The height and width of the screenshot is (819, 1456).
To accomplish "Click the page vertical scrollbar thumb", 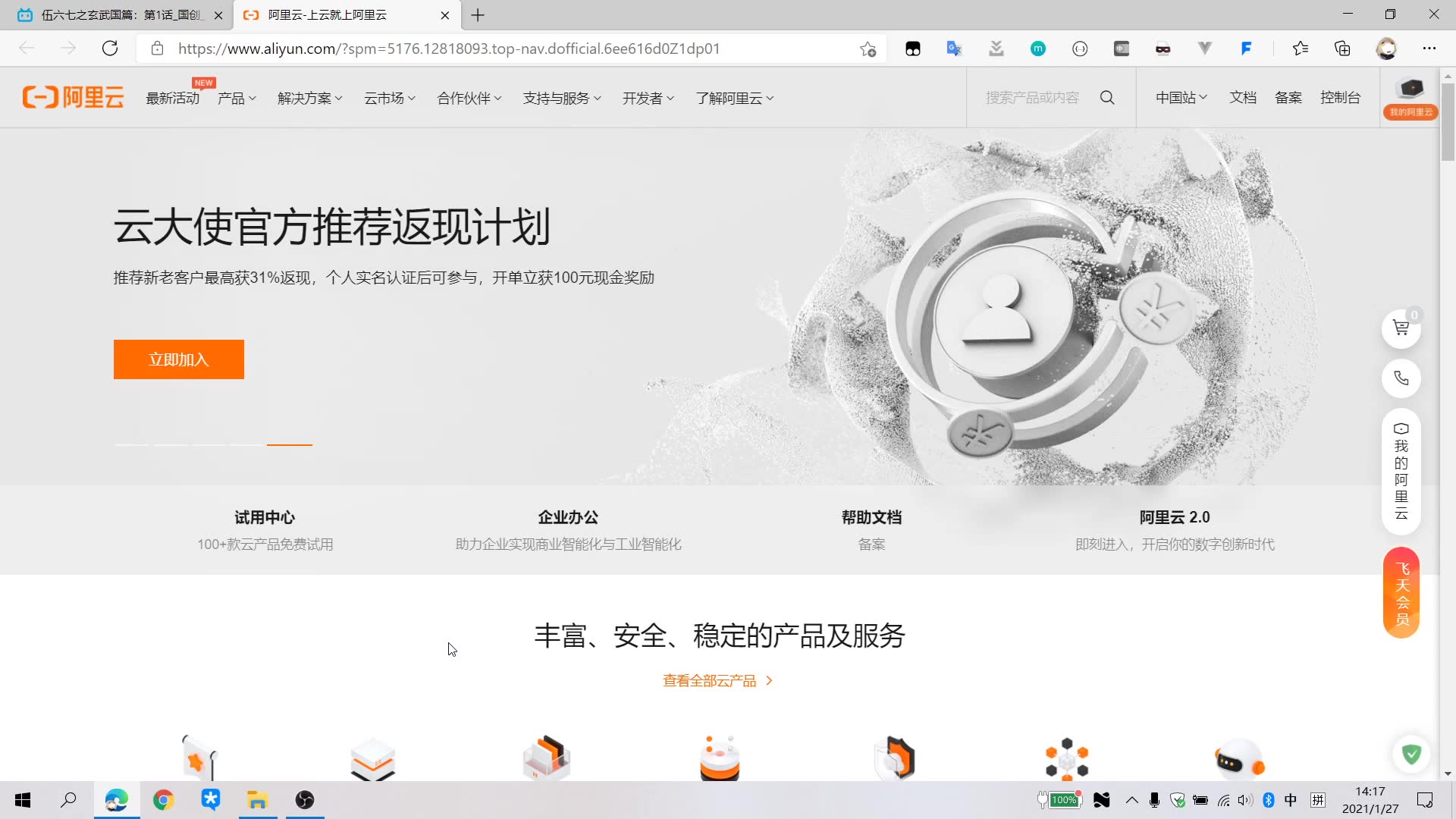I will click(1448, 121).
